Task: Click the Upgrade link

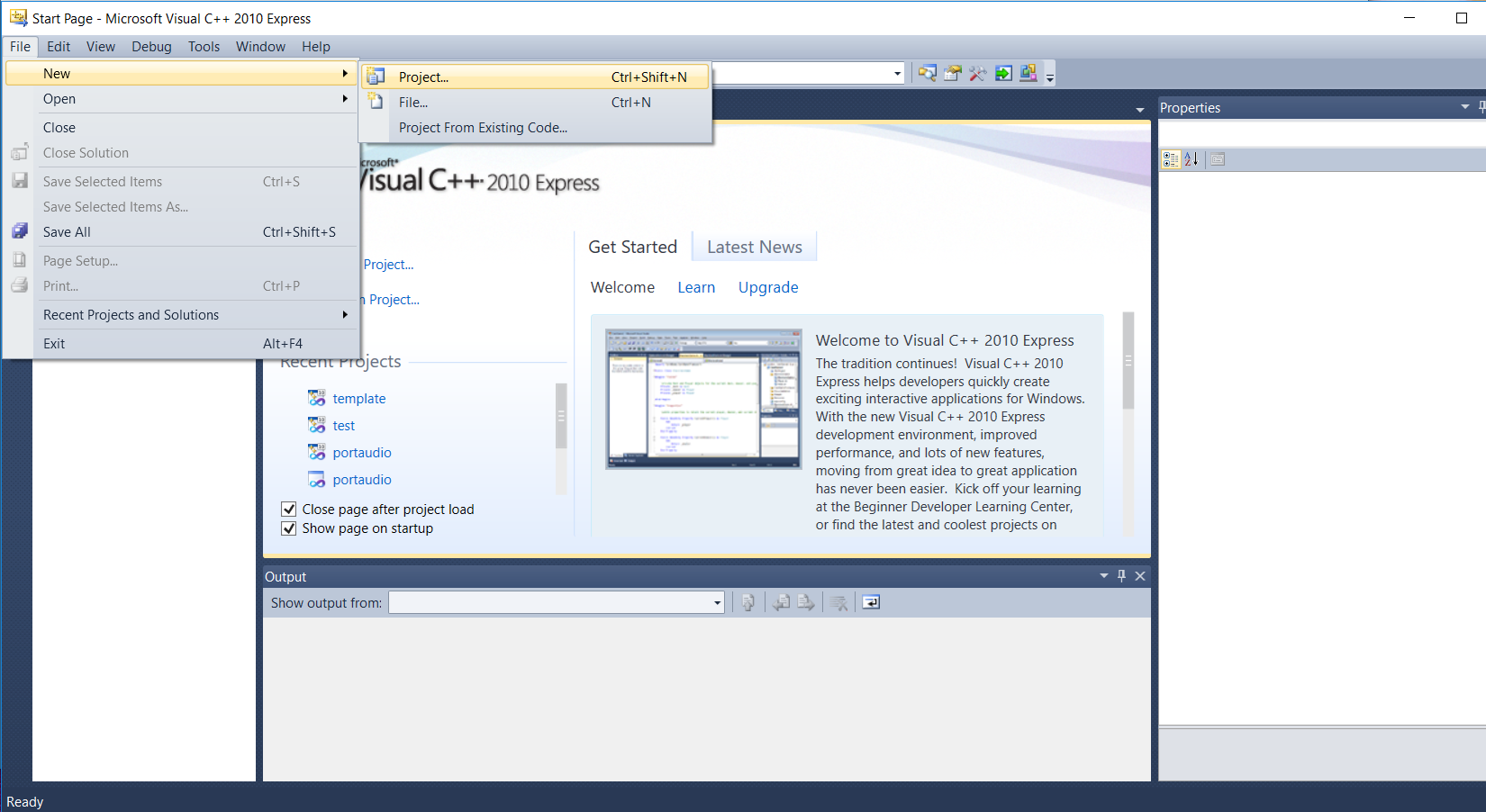Action: tap(768, 287)
